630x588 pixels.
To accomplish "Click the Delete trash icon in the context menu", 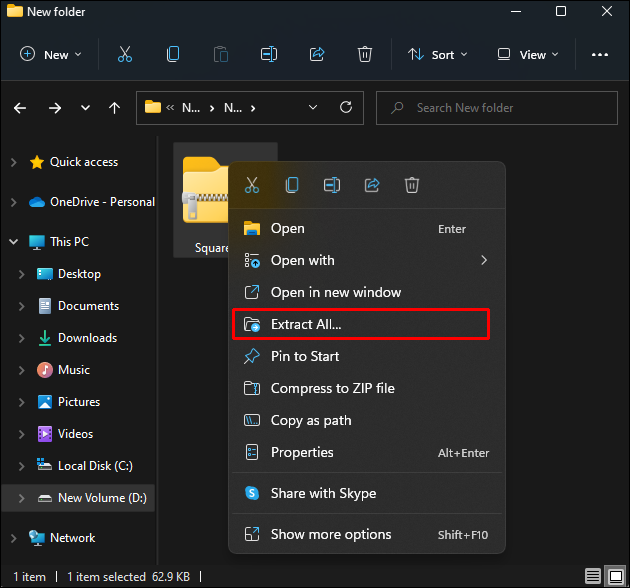I will click(x=412, y=185).
